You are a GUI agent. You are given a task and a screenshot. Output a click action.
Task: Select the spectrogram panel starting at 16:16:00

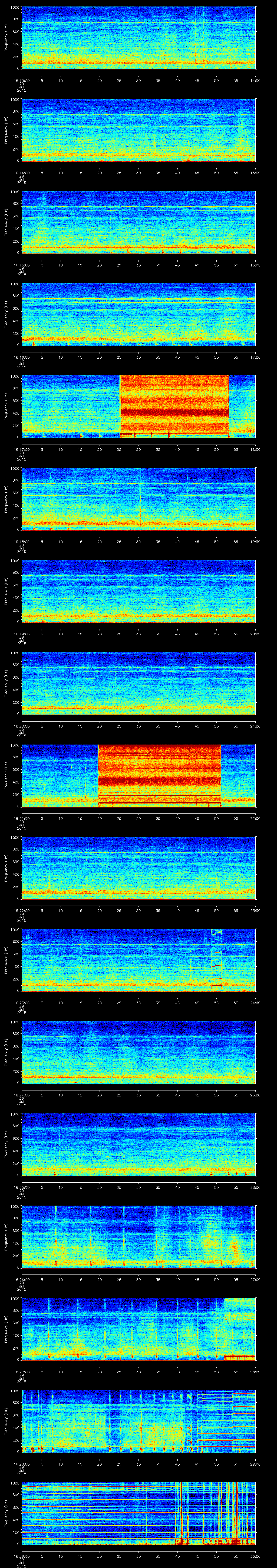[x=138, y=314]
